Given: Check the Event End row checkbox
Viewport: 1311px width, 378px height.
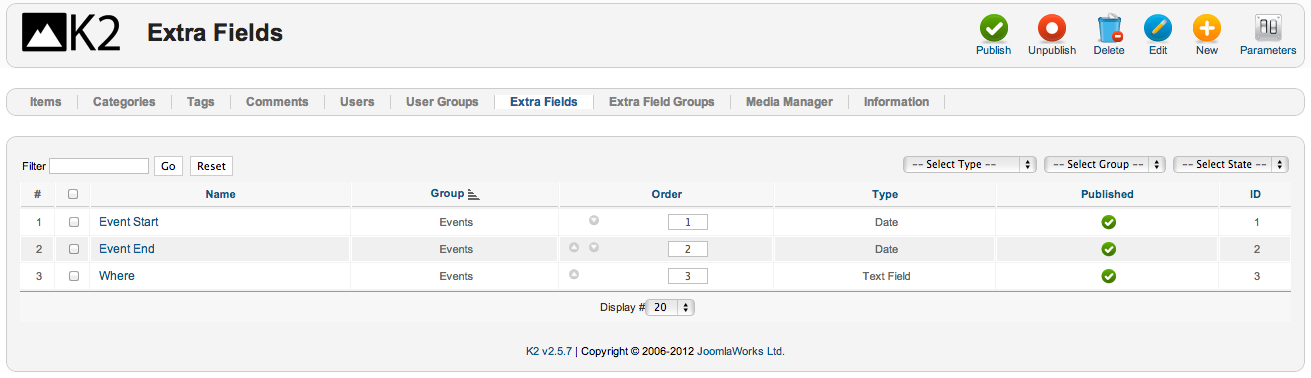Looking at the screenshot, I should pos(74,249).
